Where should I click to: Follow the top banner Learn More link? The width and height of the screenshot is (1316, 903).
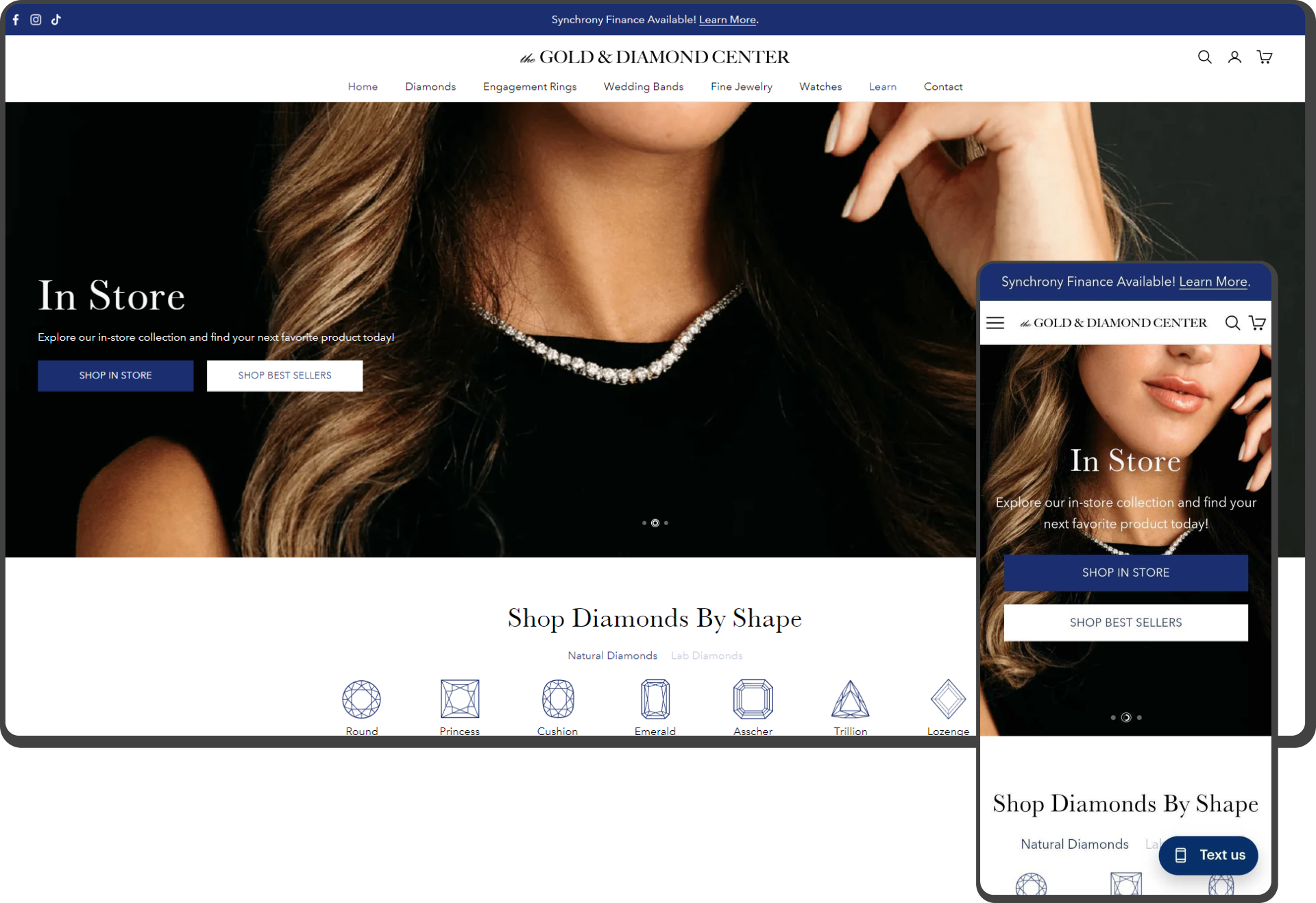click(727, 20)
